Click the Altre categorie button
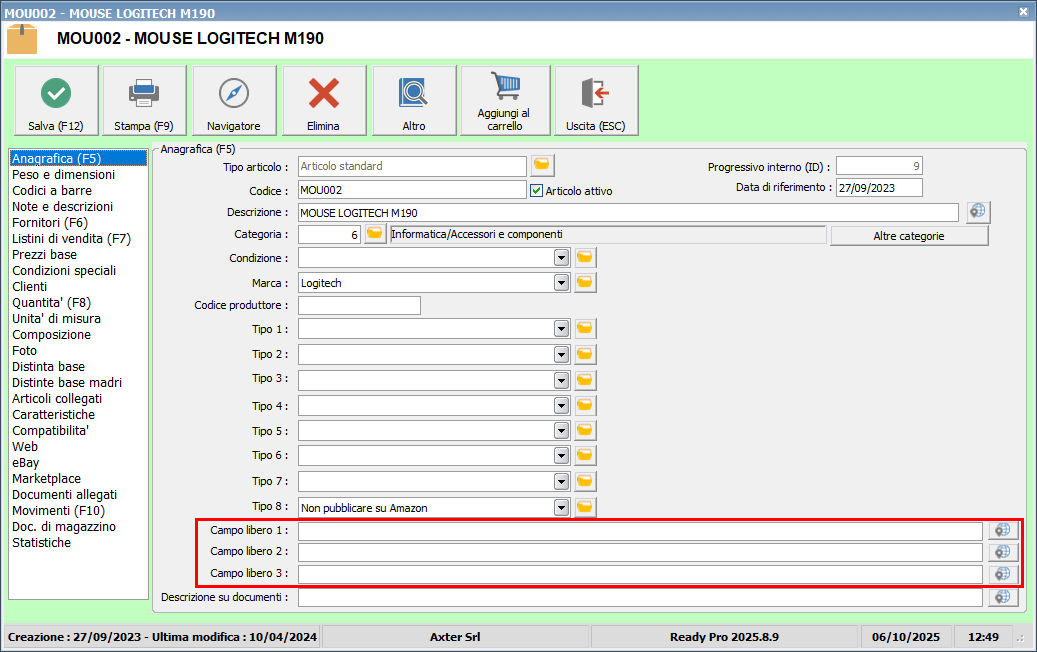 click(909, 236)
